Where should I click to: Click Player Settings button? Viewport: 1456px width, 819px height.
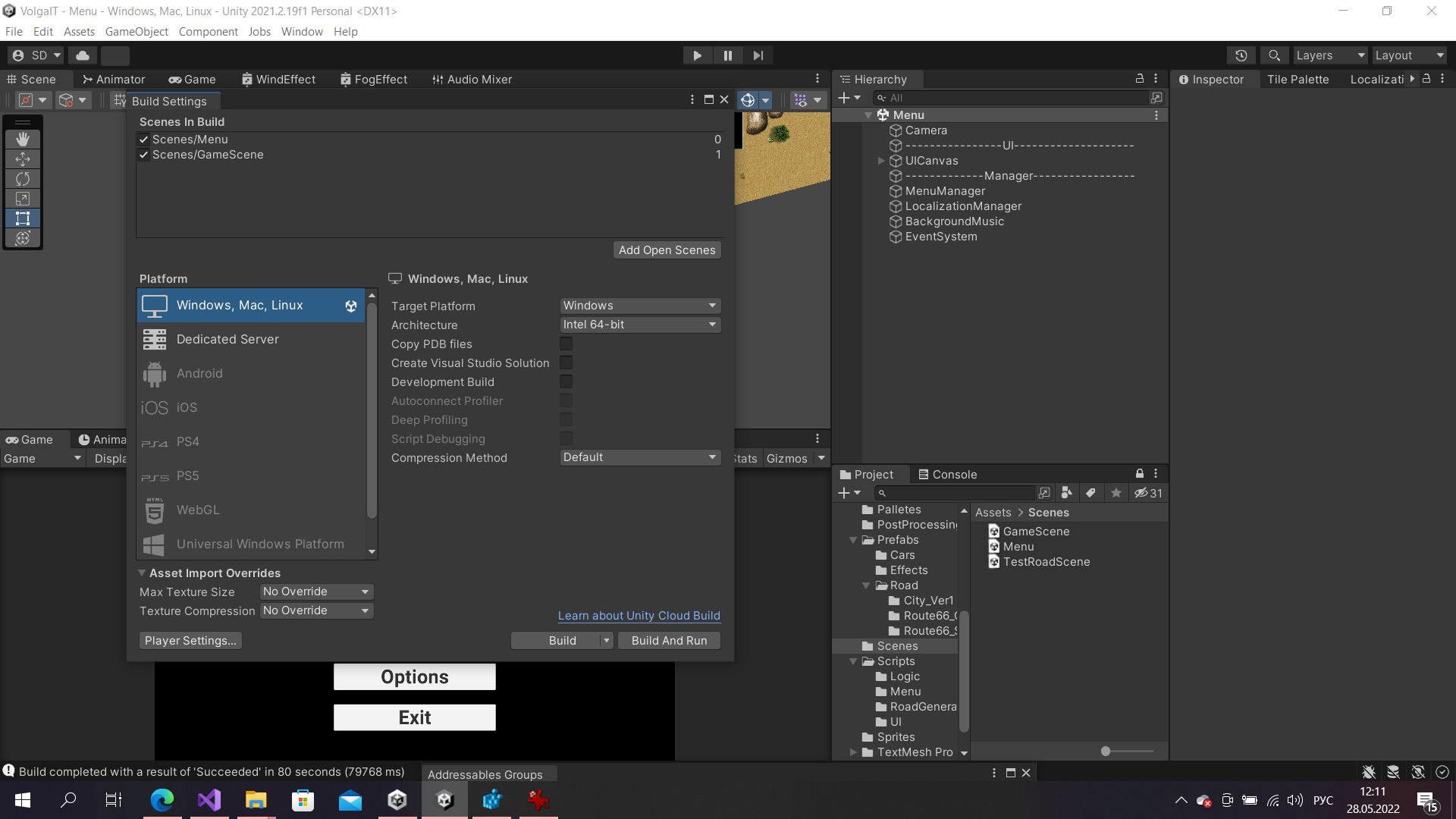click(190, 641)
